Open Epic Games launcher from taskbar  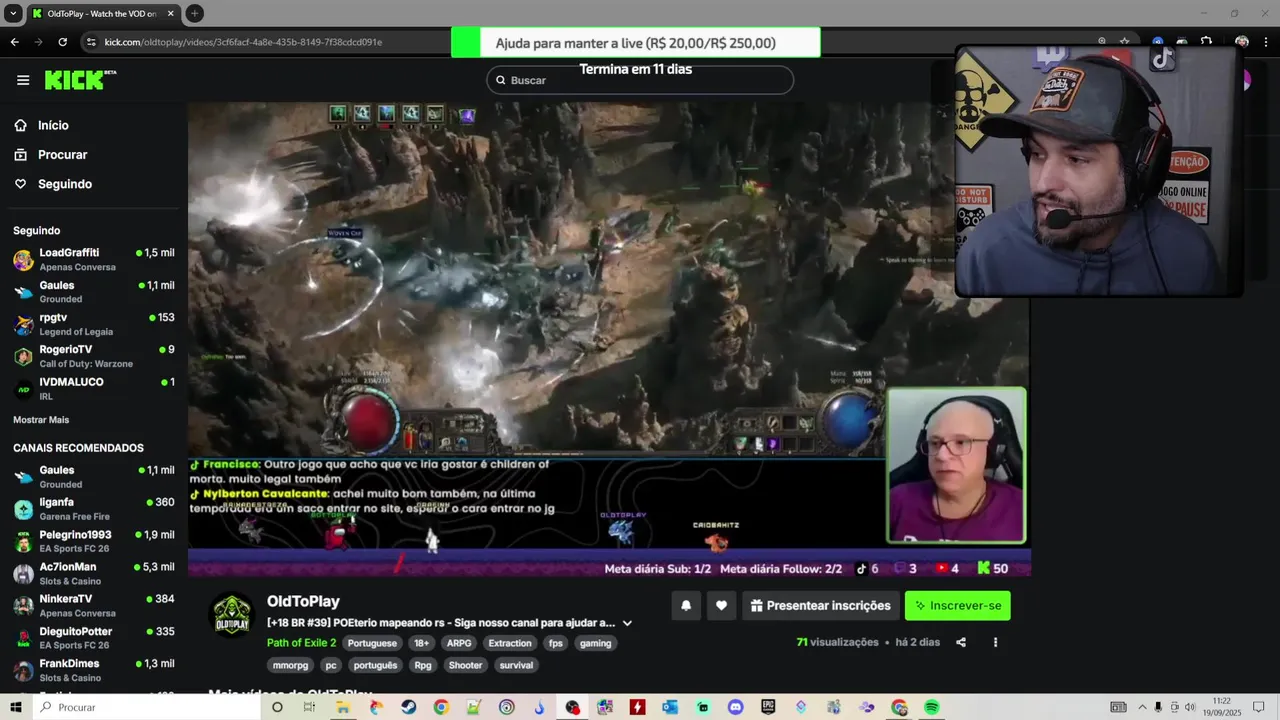(x=768, y=707)
